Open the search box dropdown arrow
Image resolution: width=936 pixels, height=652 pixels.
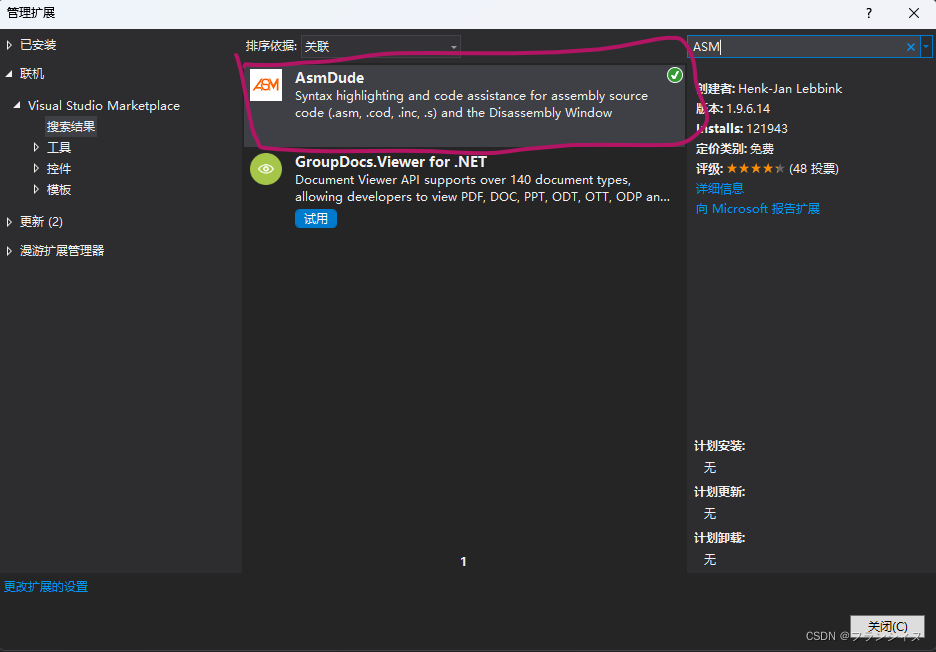[x=927, y=46]
